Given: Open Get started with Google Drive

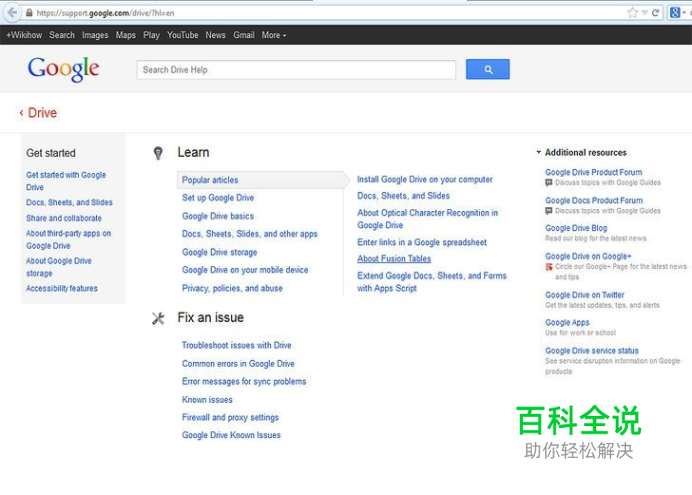Looking at the screenshot, I should 66,181.
